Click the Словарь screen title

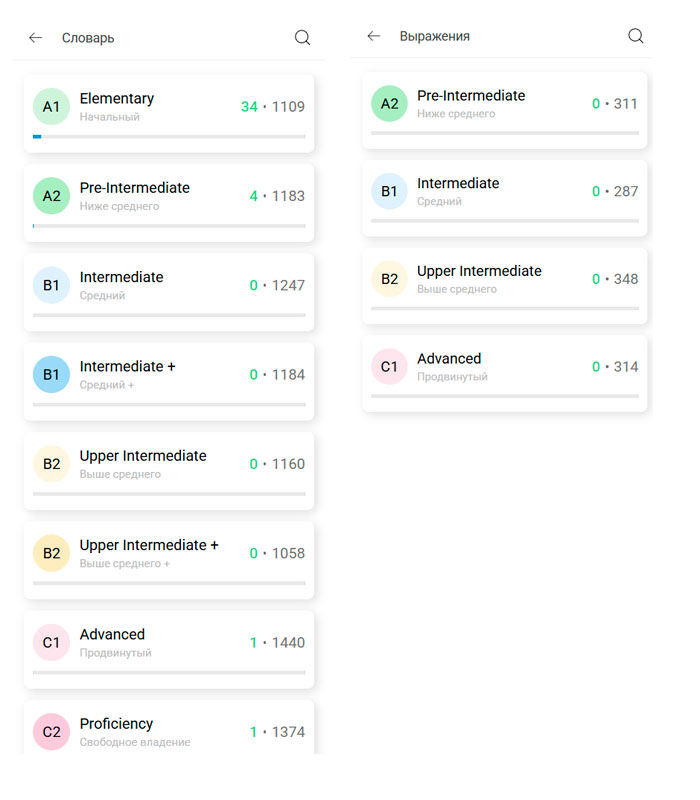coord(88,38)
